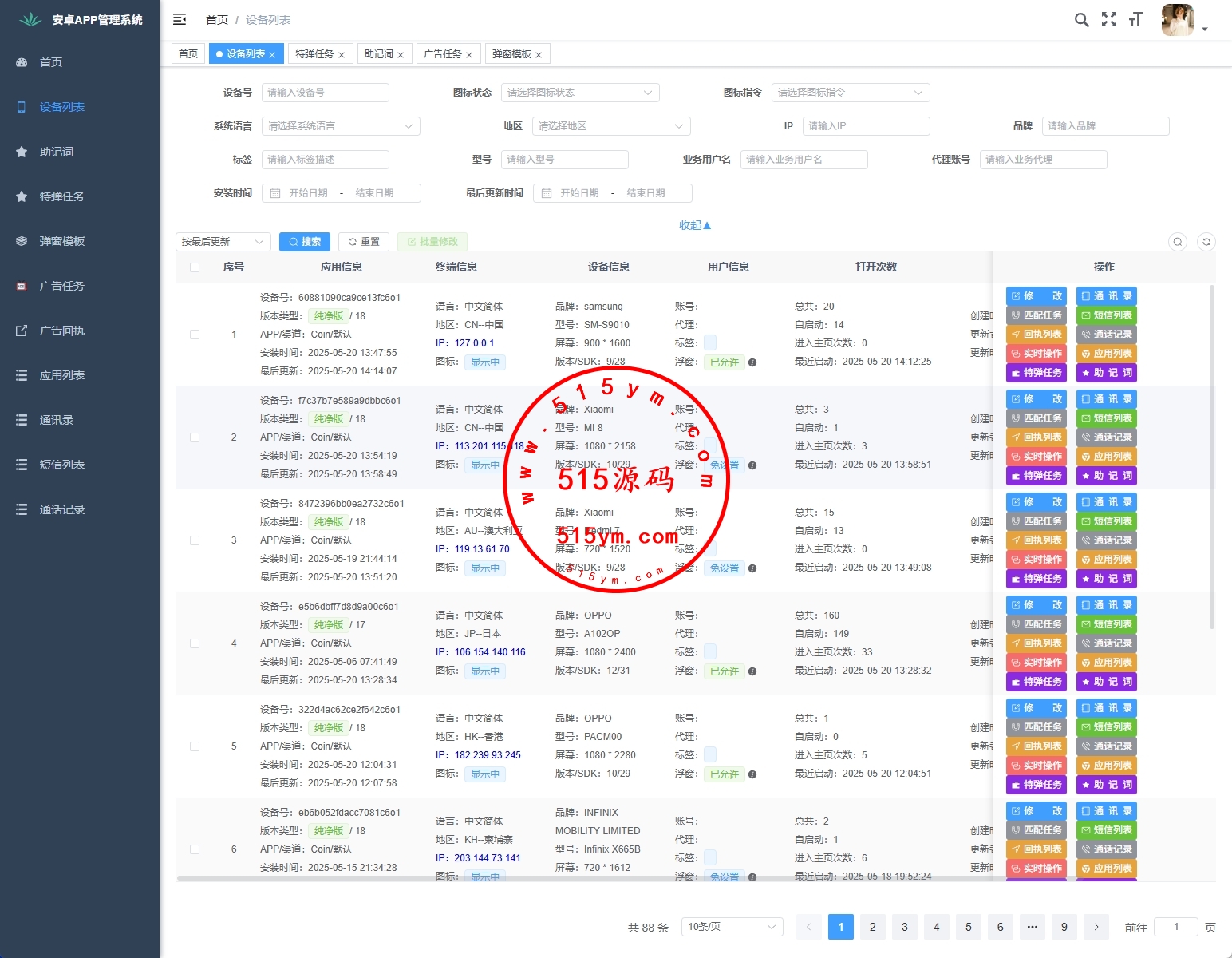Click info icon beside 已允许 in first row
The image size is (1232, 958).
pyautogui.click(x=752, y=362)
